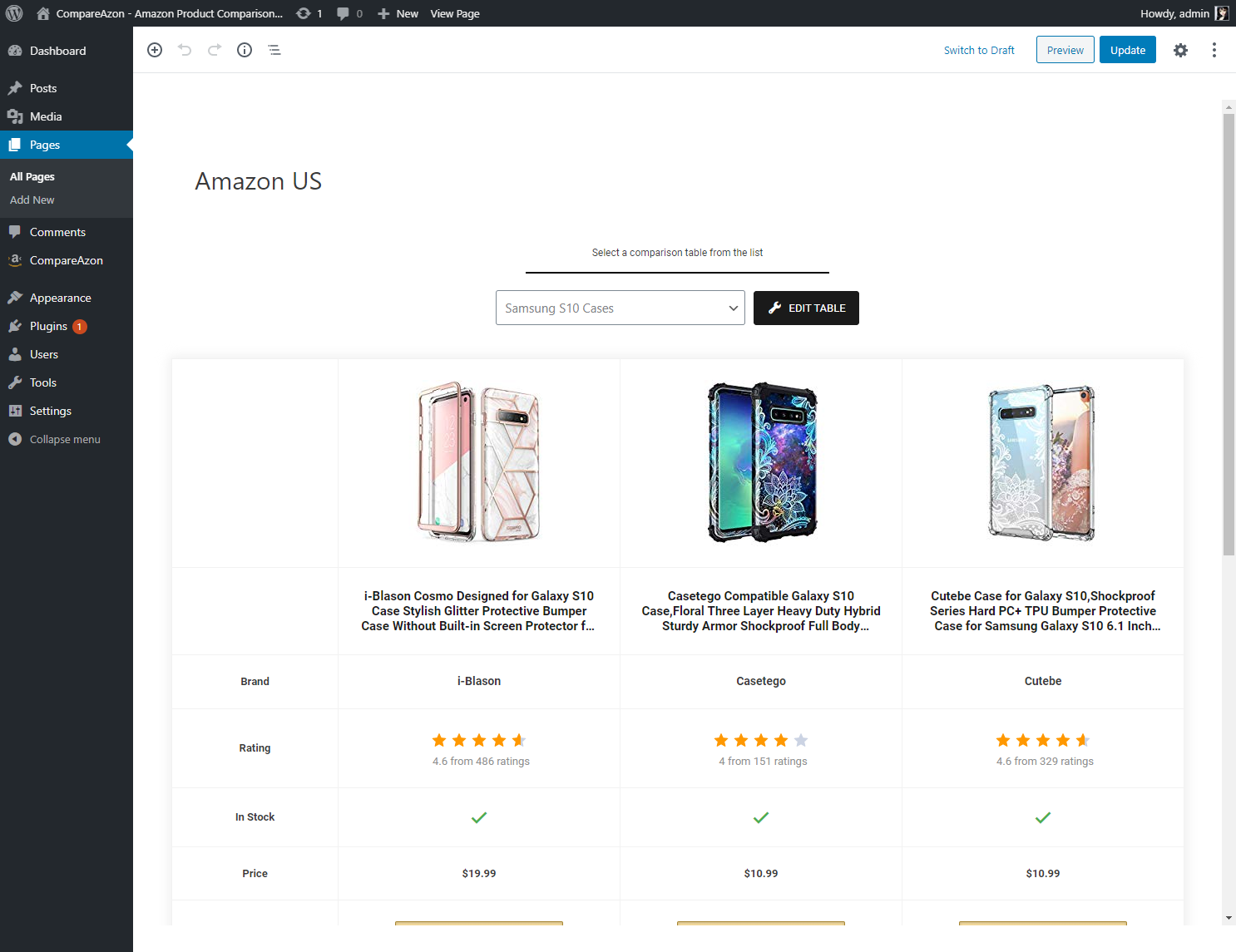This screenshot has height=952, width=1236.
Task: Open the block navigation list icon
Action: [274, 50]
